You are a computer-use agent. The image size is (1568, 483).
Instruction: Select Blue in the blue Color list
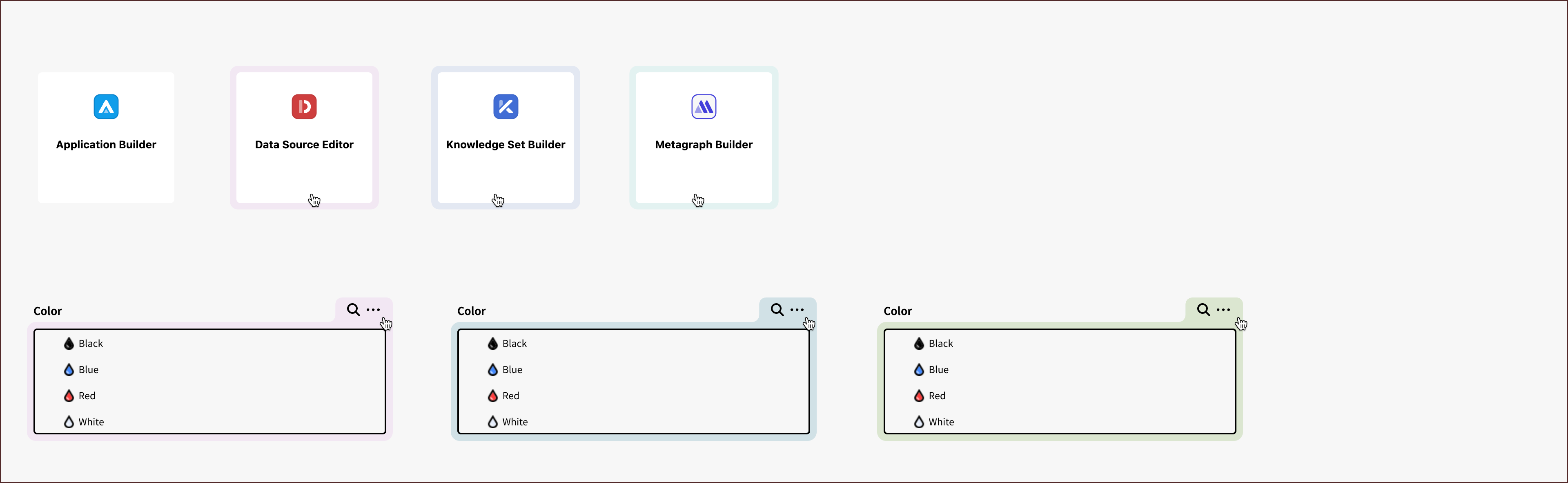[512, 370]
